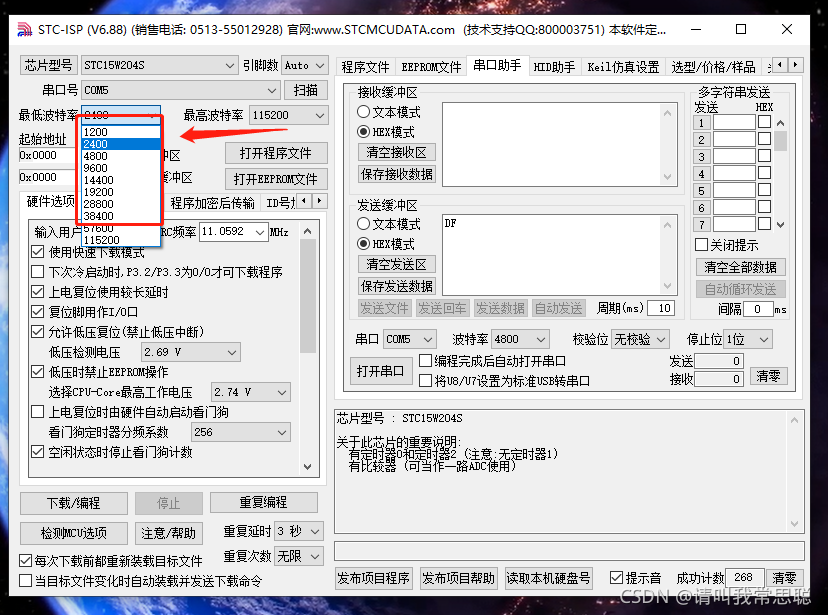Open low-voltage detect 2.69 V dropdown

pos(191,352)
